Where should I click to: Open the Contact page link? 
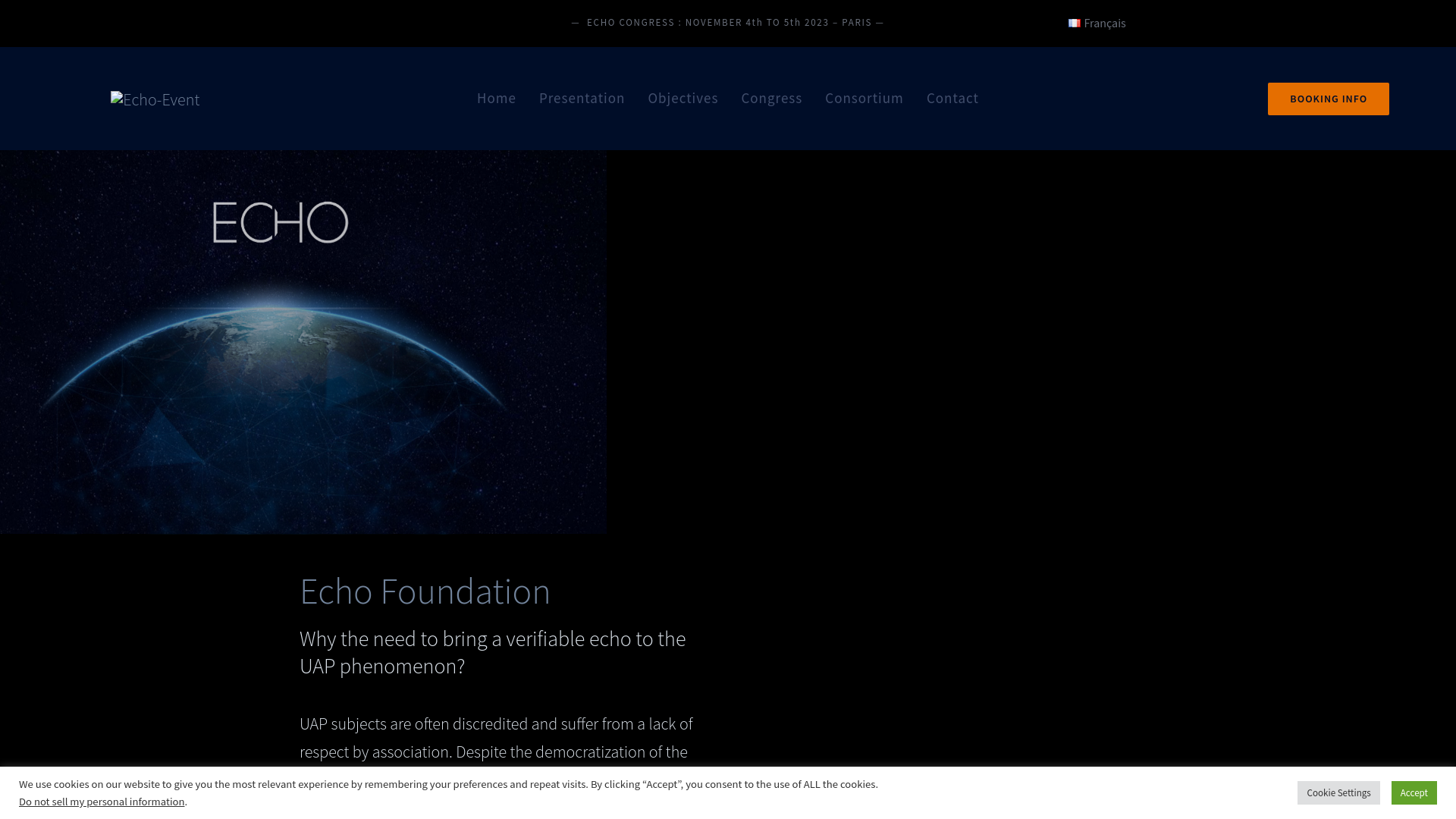952,98
